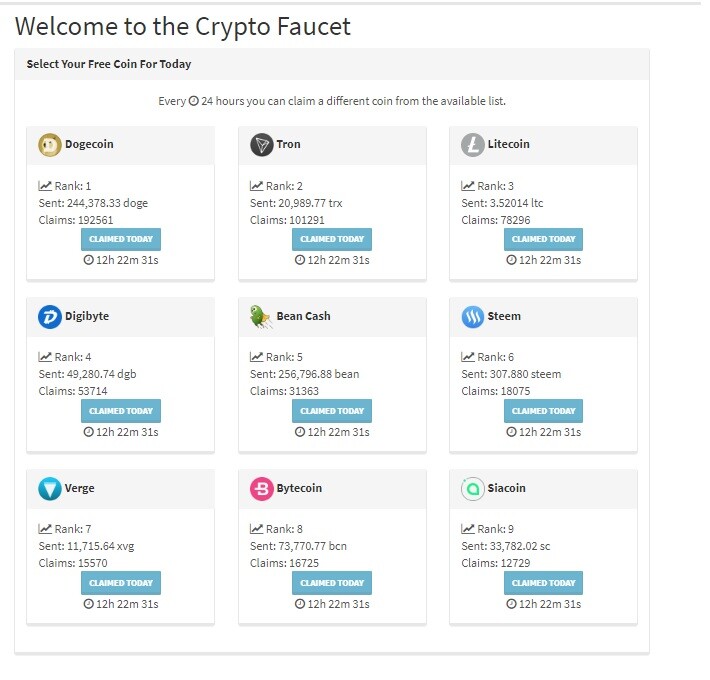Click the Bean Cash green mascot icon

coord(261,317)
